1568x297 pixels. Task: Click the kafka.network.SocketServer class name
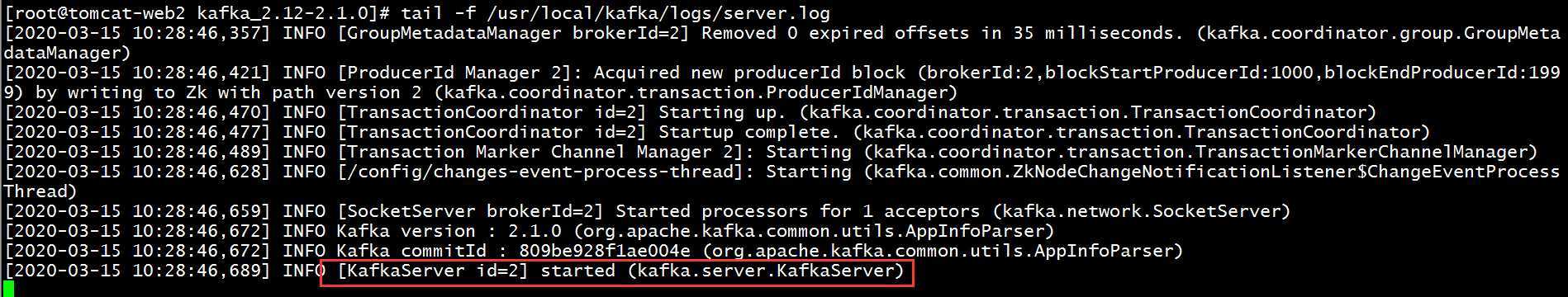1140,212
